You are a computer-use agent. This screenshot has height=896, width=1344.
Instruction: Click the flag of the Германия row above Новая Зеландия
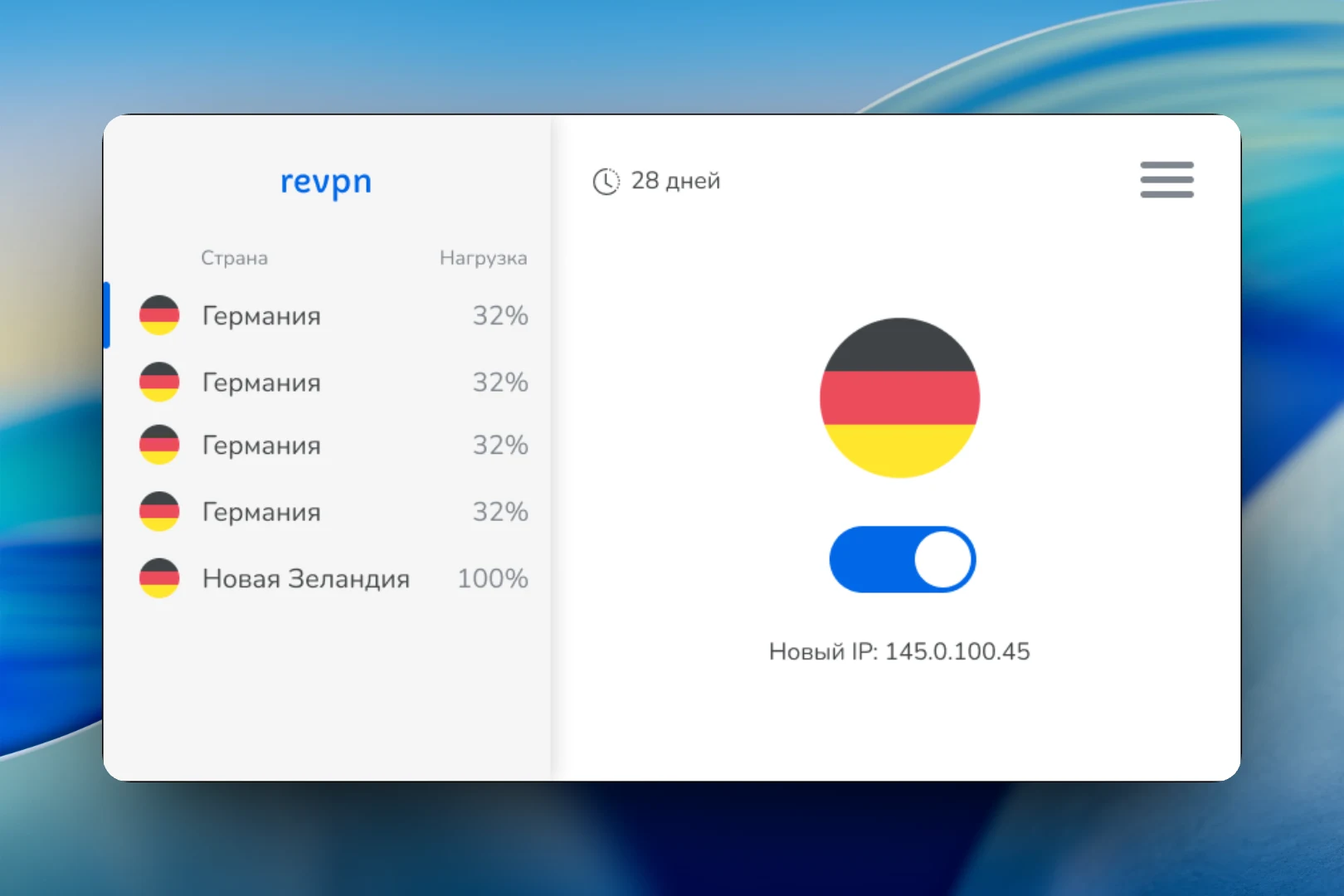pyautogui.click(x=159, y=512)
